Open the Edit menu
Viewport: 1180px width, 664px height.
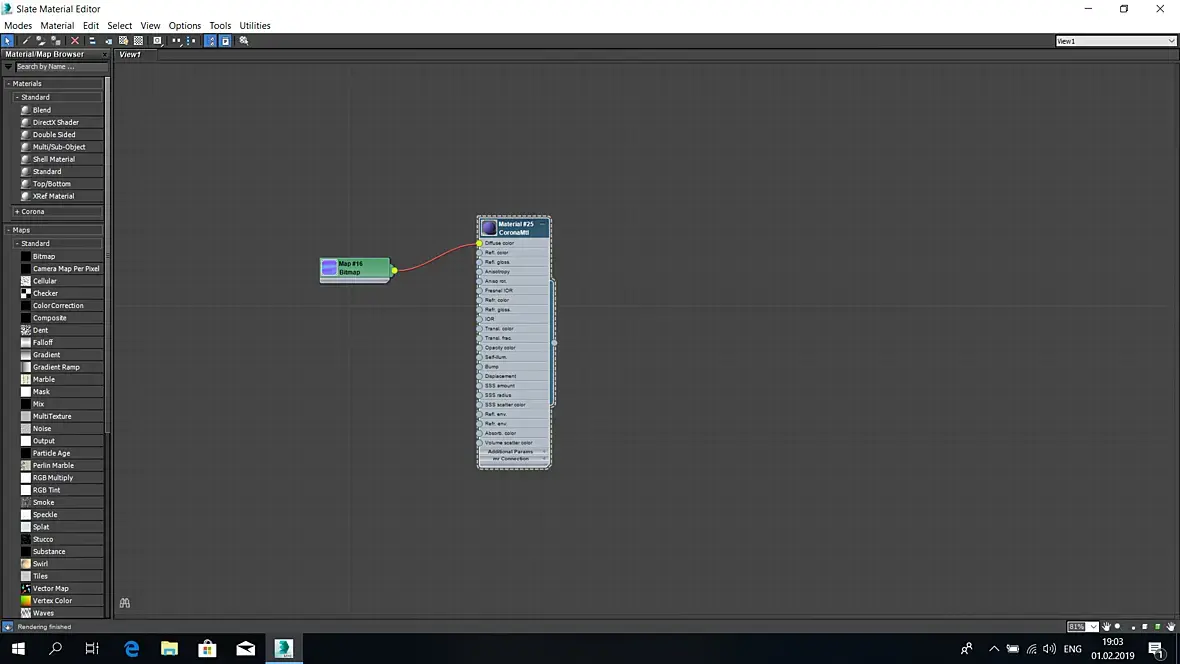90,26
